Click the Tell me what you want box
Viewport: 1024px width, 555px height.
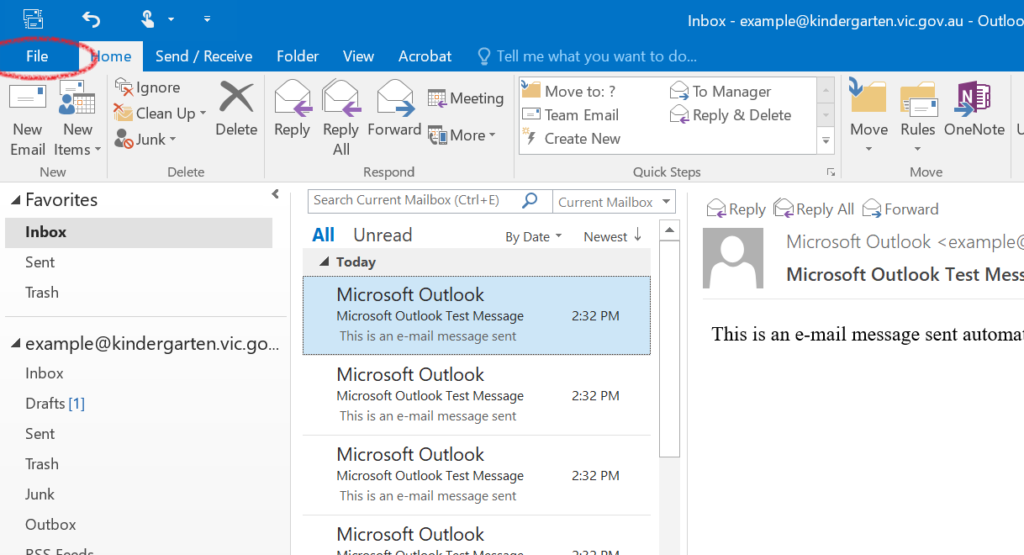click(588, 56)
